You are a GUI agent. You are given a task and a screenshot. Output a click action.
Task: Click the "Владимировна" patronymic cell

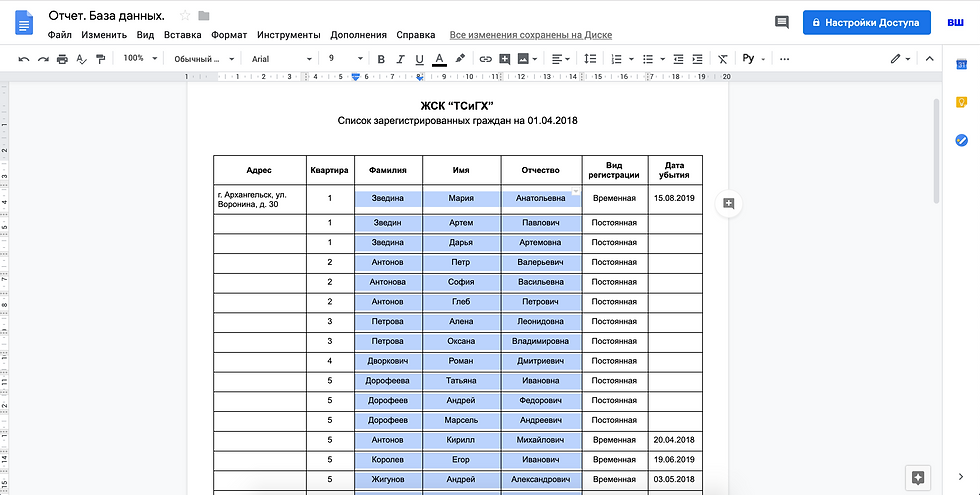coord(541,341)
